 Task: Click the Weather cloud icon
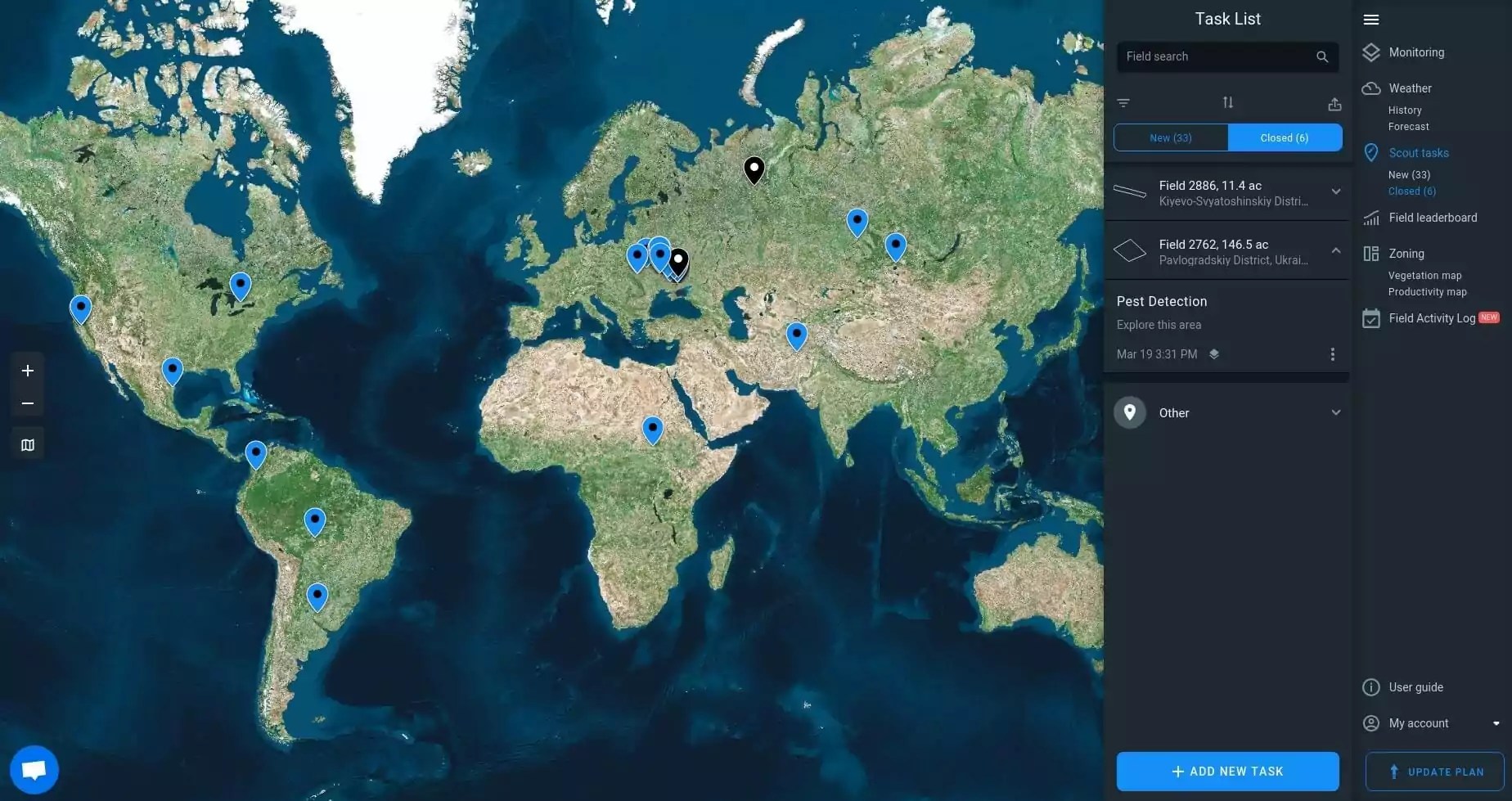[x=1371, y=88]
